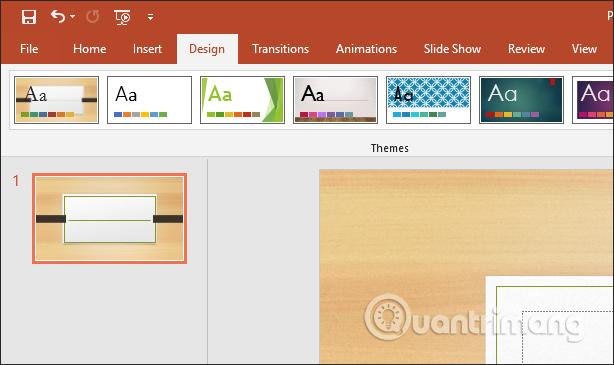This screenshot has height=365, width=614.
Task: Apply the wood-textured theme thumbnail
Action: [x=56, y=100]
